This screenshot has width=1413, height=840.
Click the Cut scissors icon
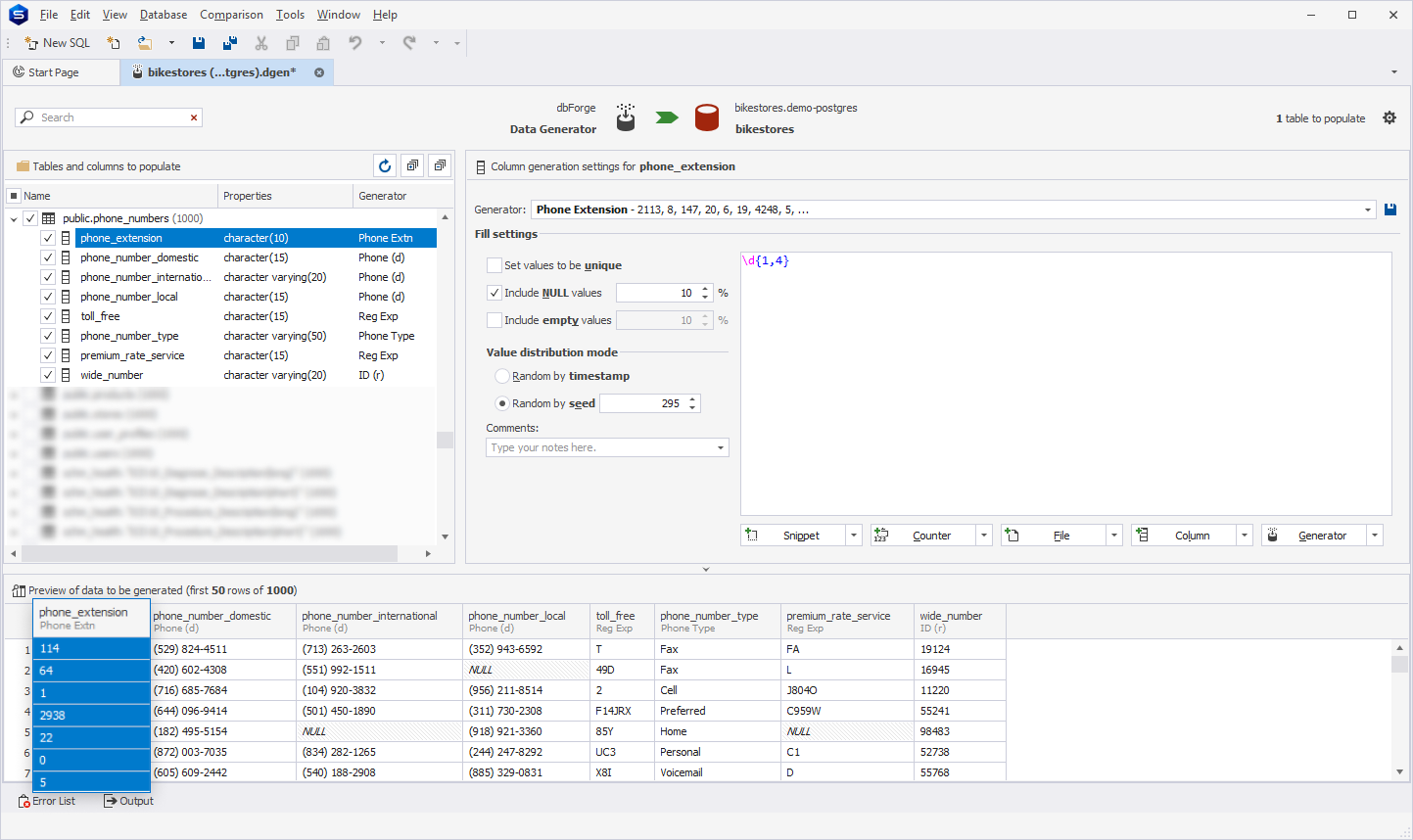pos(261,43)
